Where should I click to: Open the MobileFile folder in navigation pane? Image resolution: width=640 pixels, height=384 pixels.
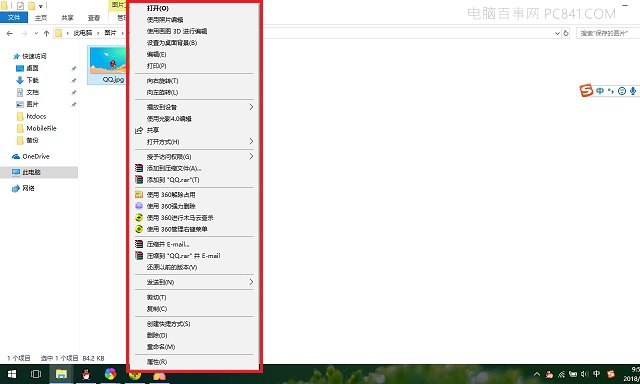(41, 128)
